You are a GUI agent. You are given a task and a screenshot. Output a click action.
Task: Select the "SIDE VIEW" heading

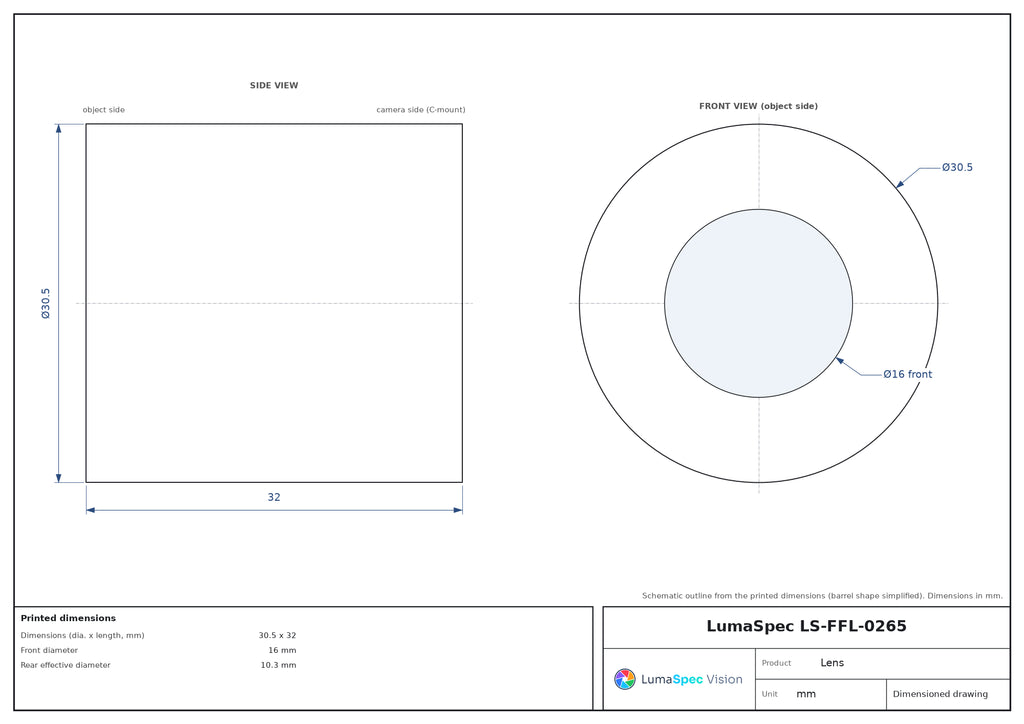274,86
